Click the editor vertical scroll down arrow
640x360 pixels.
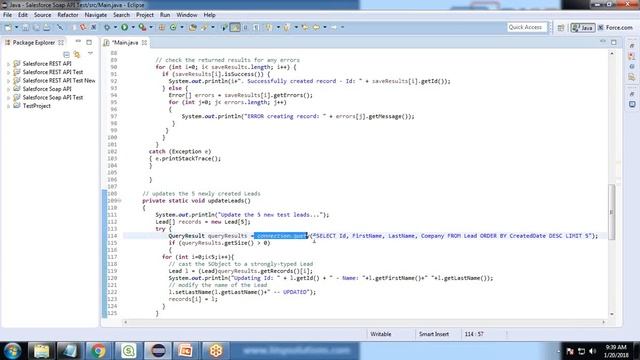pos(611,314)
